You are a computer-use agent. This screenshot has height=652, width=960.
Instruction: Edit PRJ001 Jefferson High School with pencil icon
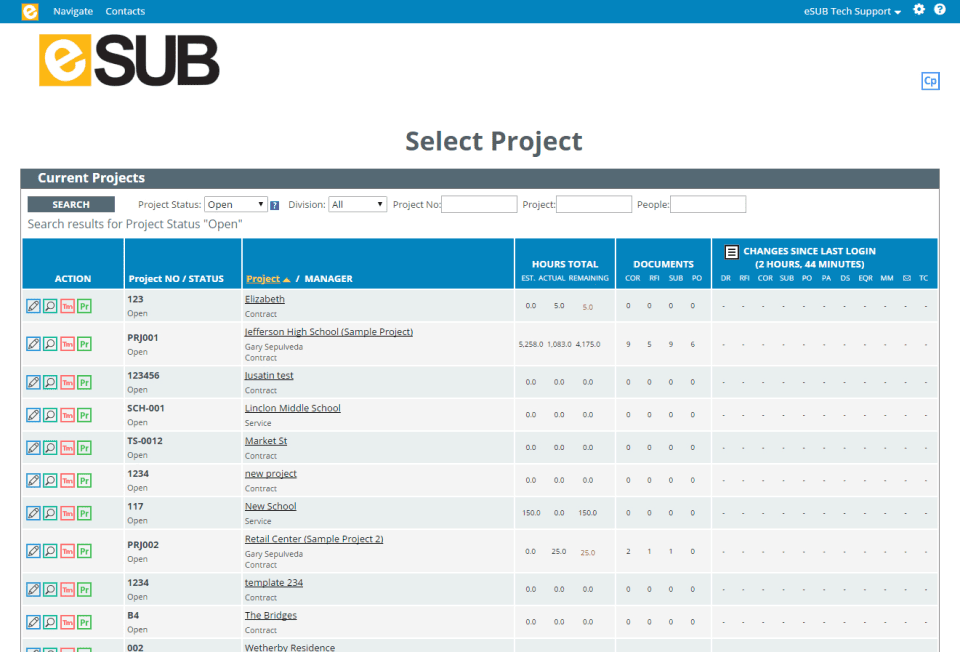coord(34,344)
